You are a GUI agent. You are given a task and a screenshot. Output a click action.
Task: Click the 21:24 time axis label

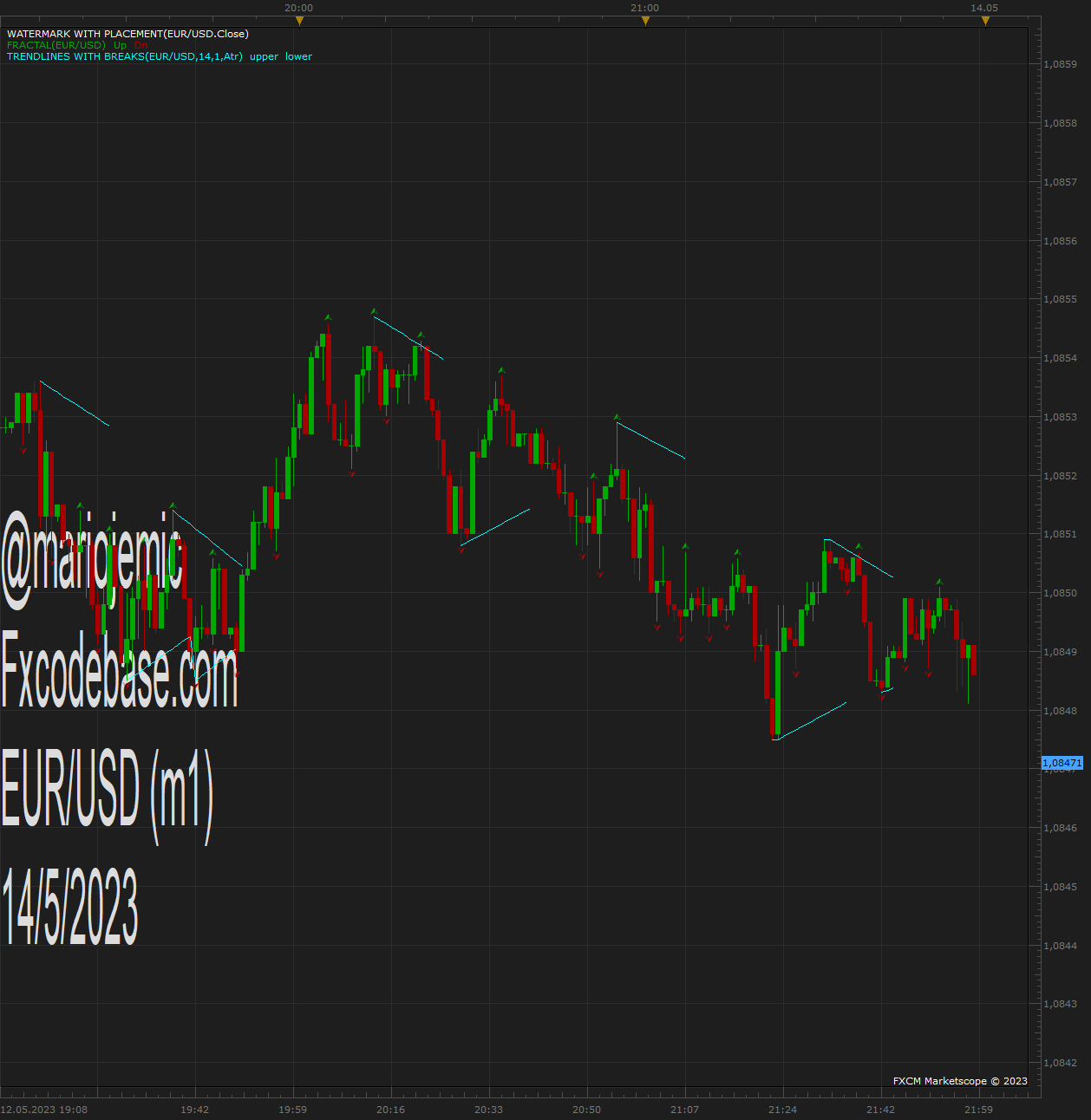tap(783, 1110)
